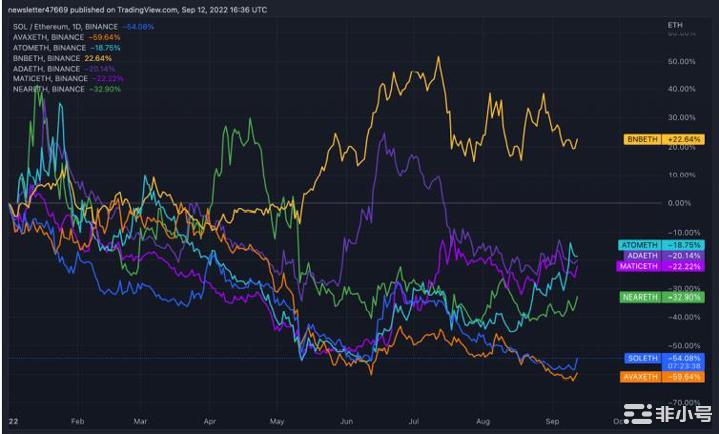Click Feb on the time axis

pos(79,422)
